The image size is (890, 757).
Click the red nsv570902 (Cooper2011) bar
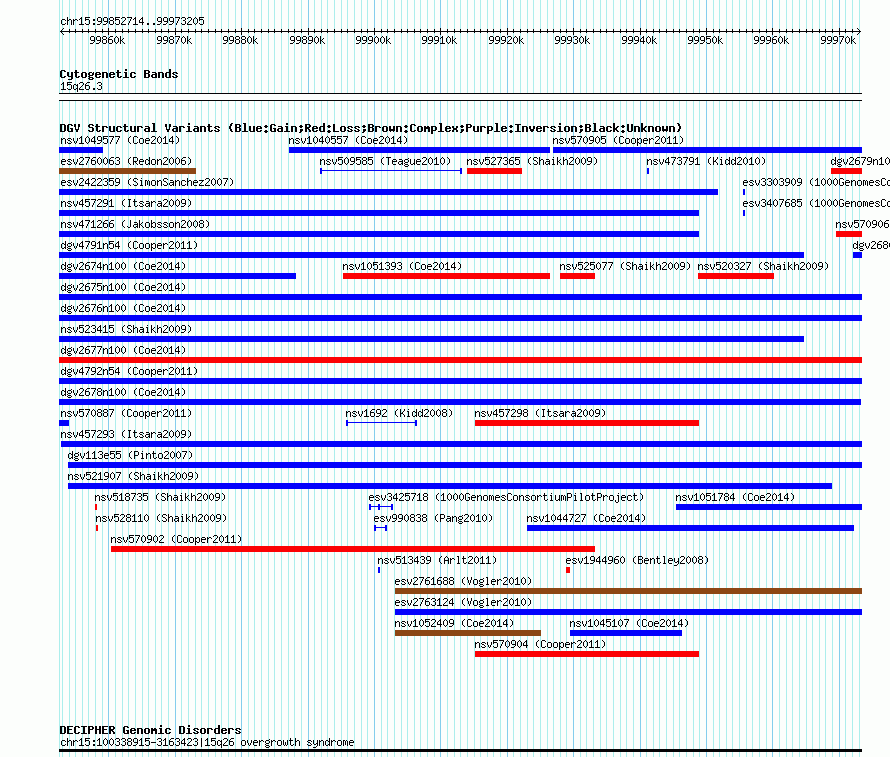[x=353, y=549]
